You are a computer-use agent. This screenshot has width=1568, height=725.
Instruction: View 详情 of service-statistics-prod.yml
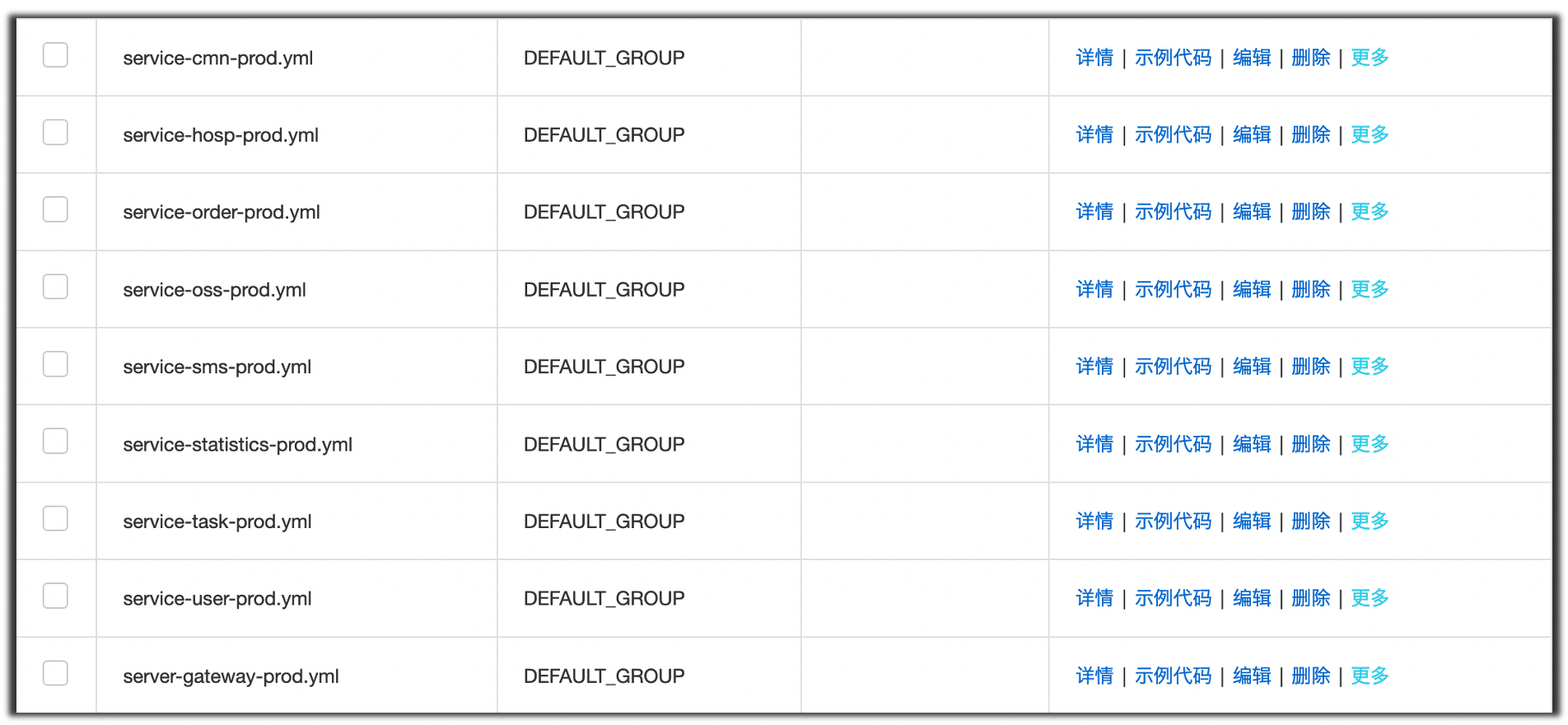coord(1094,444)
